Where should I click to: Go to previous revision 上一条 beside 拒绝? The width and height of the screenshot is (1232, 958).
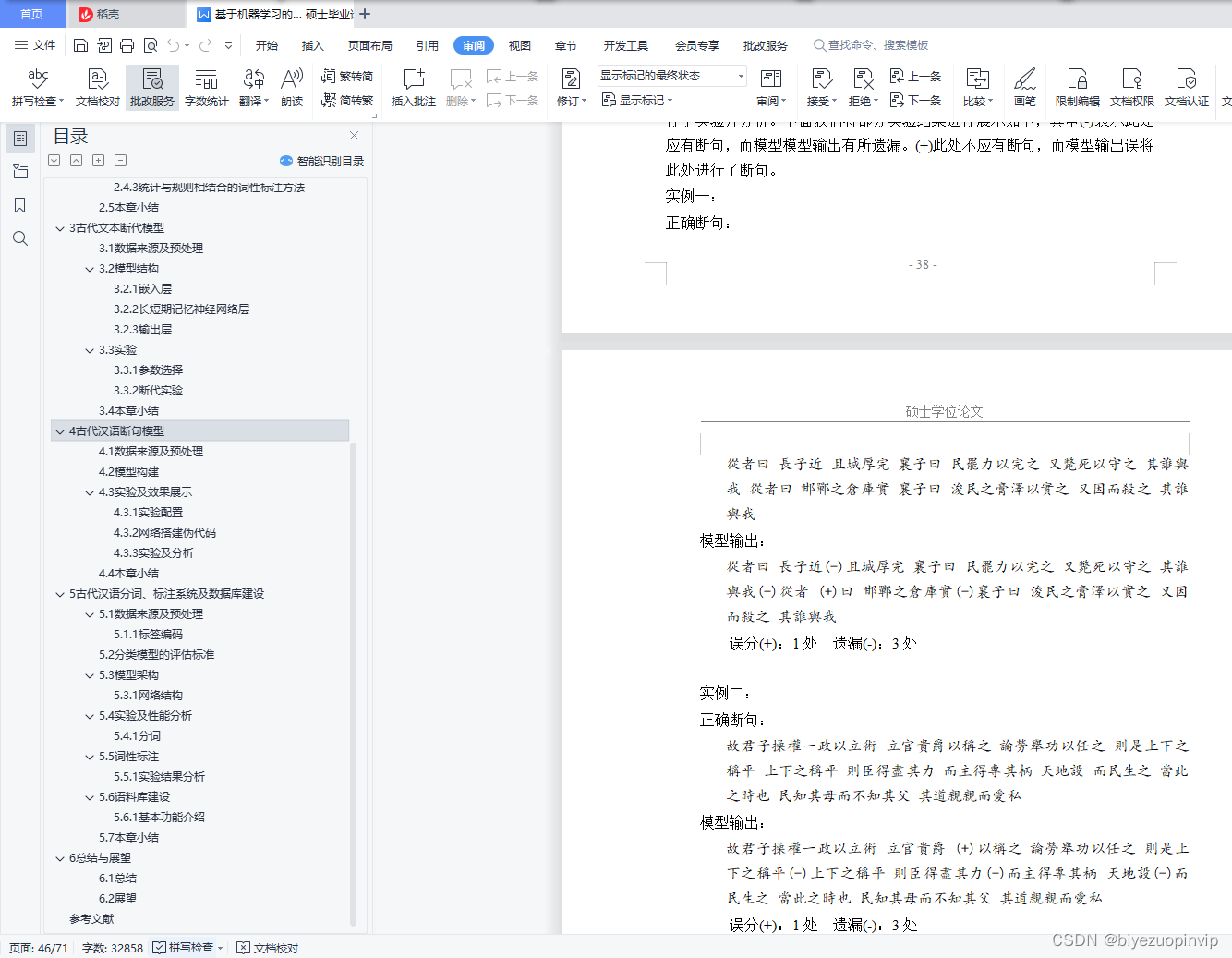[915, 76]
